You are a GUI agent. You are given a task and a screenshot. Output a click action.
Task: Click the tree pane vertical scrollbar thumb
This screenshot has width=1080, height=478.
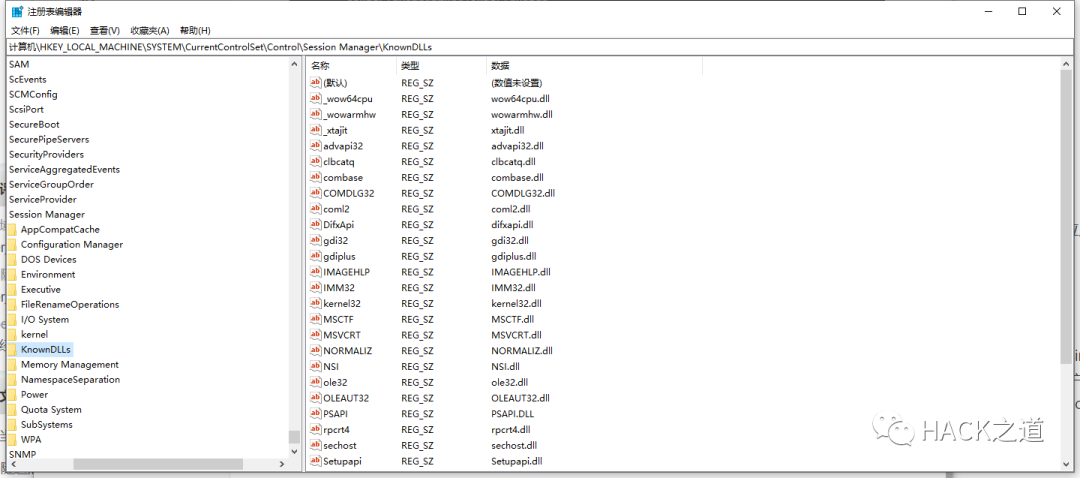294,437
